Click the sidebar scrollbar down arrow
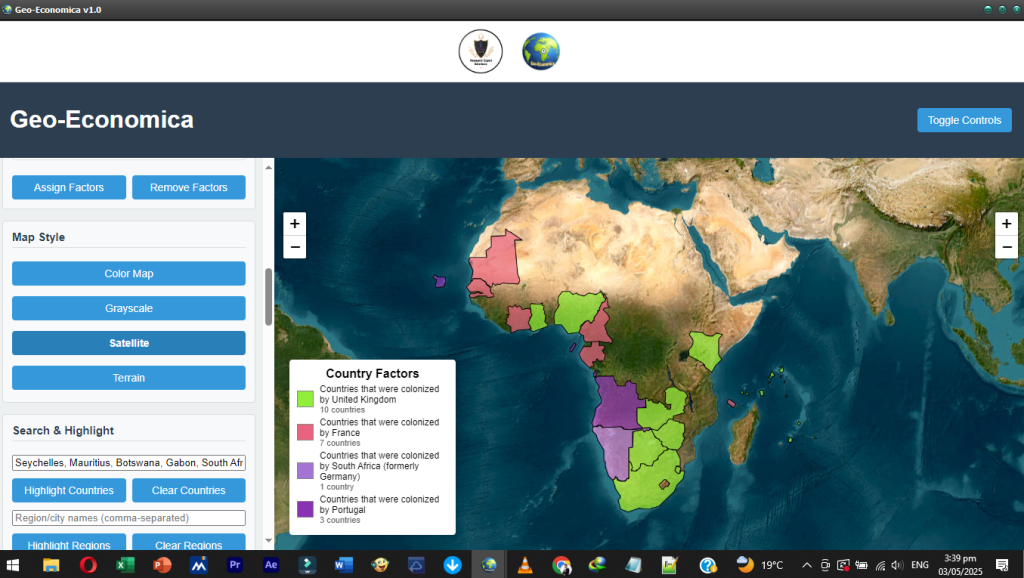Image resolution: width=1024 pixels, height=578 pixels. point(268,541)
